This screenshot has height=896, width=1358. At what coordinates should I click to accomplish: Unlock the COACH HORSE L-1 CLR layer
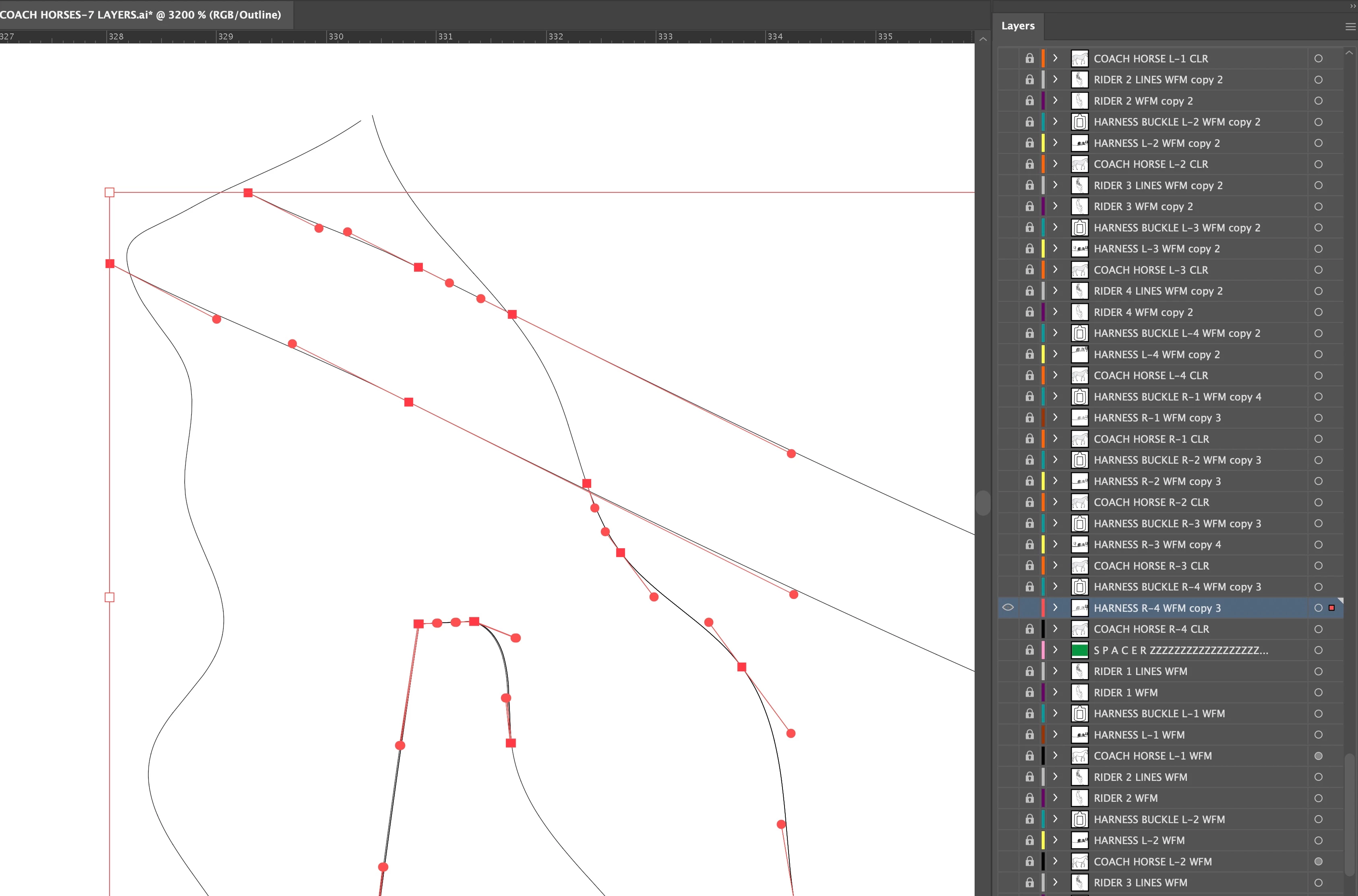[1029, 58]
